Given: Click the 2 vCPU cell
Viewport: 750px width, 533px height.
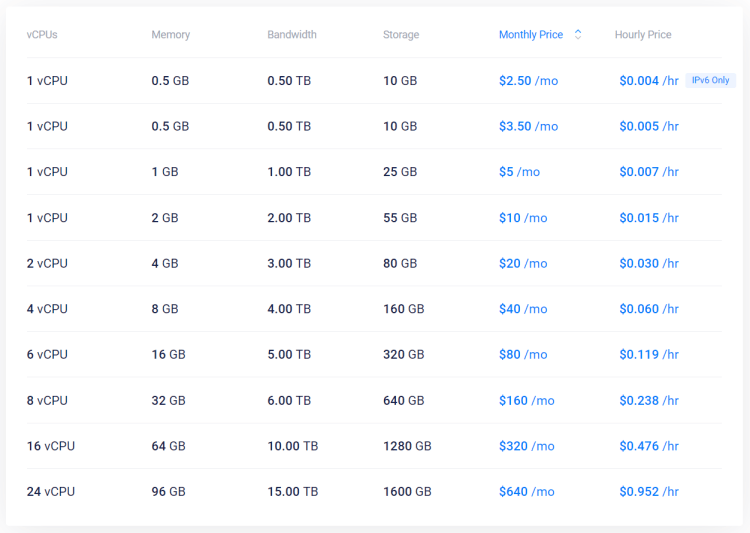Looking at the screenshot, I should click(47, 263).
